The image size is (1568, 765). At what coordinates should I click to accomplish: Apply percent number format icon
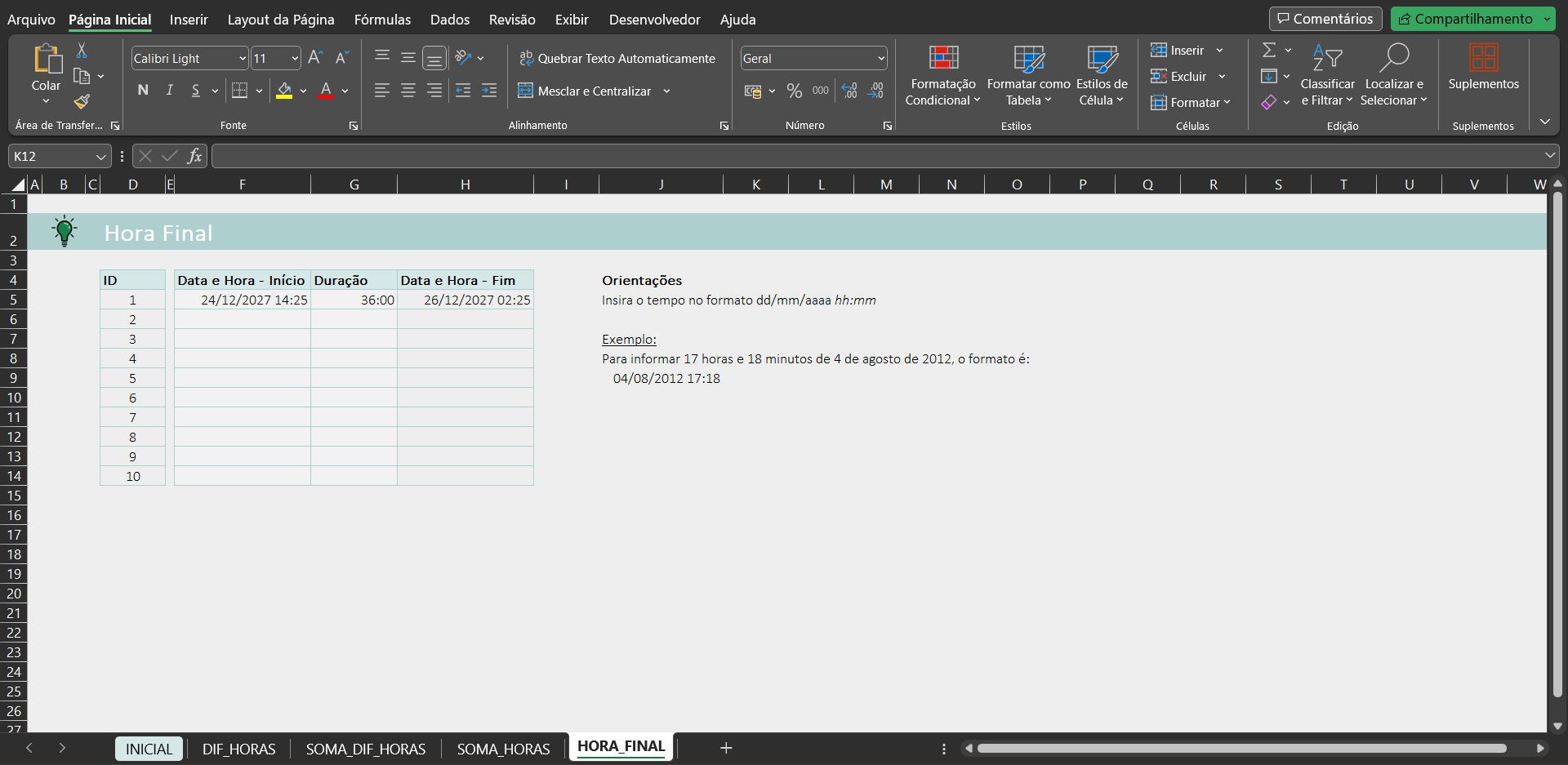point(794,91)
